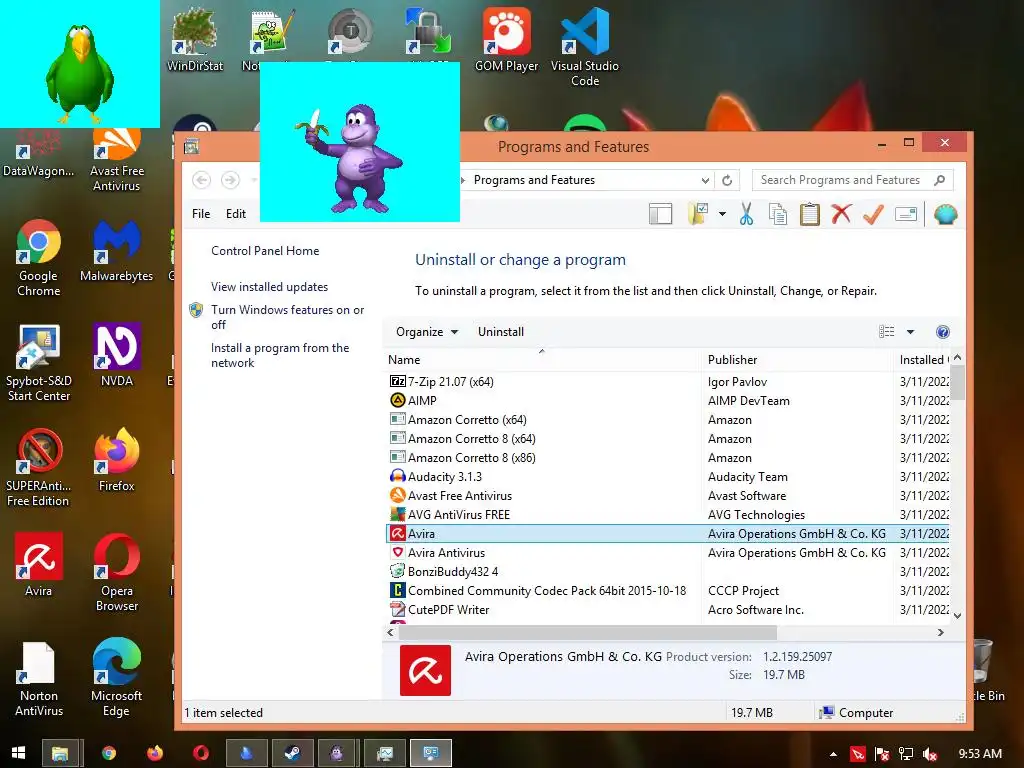Select Audacity 3.1.3 in the list
This screenshot has width=1024, height=768.
click(667, 477)
